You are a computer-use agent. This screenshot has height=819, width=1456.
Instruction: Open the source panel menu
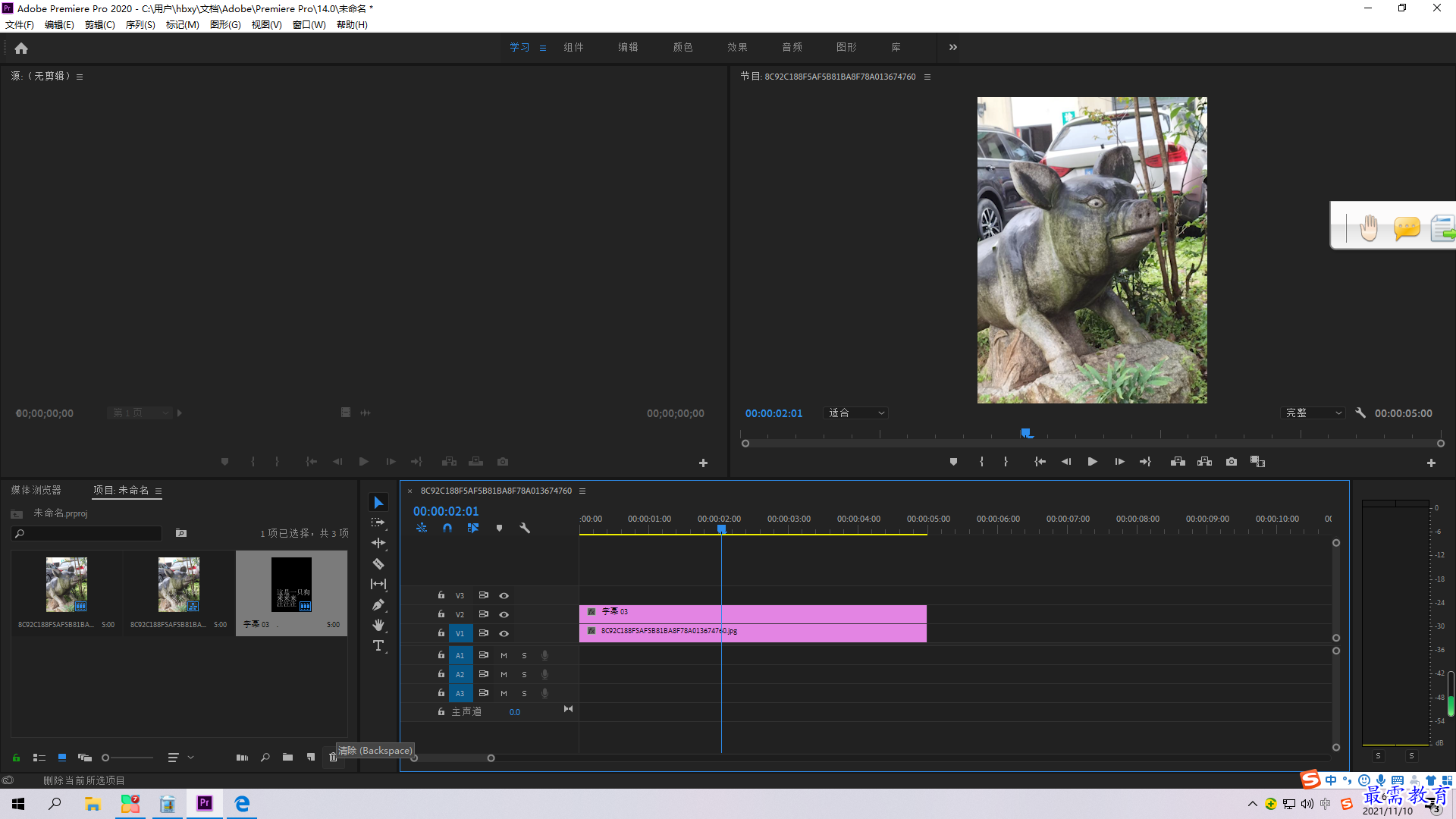[x=80, y=77]
